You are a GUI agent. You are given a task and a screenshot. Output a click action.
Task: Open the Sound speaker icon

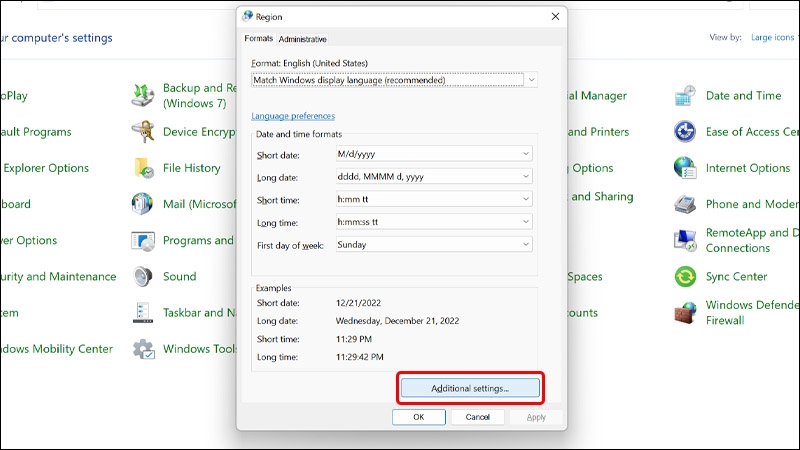pos(143,277)
